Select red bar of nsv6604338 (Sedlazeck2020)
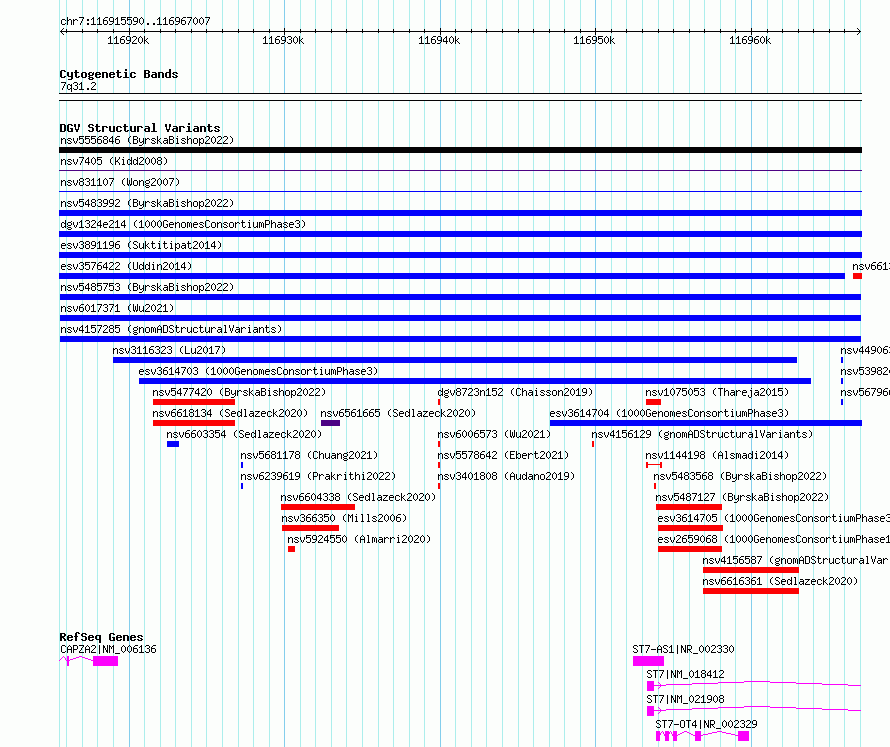Viewport: 890px width, 747px height. click(x=318, y=507)
